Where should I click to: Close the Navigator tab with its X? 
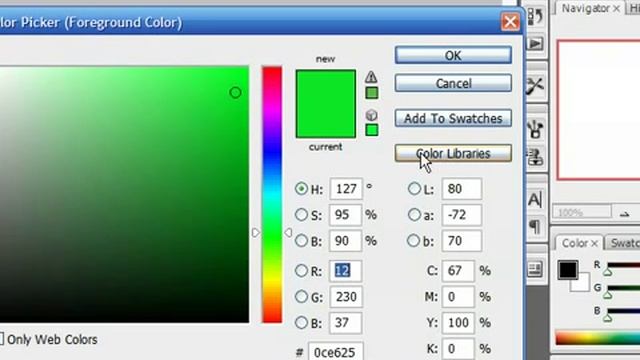(616, 9)
